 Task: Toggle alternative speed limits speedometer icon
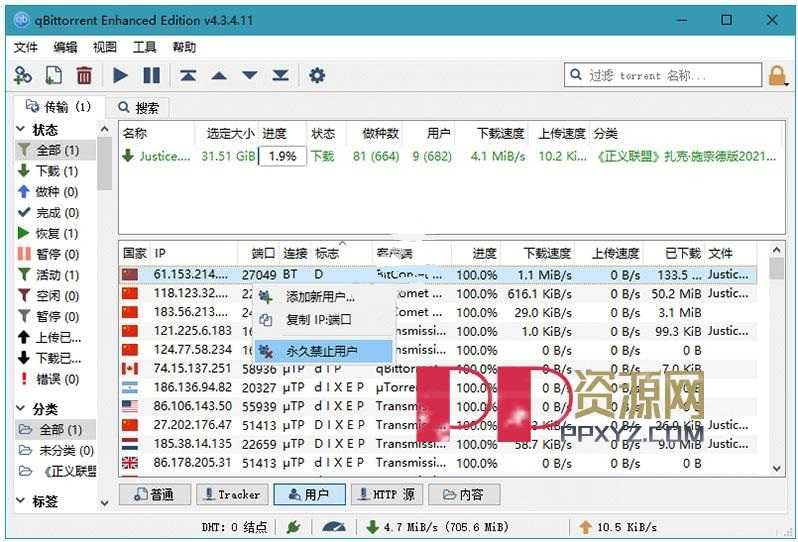point(334,527)
